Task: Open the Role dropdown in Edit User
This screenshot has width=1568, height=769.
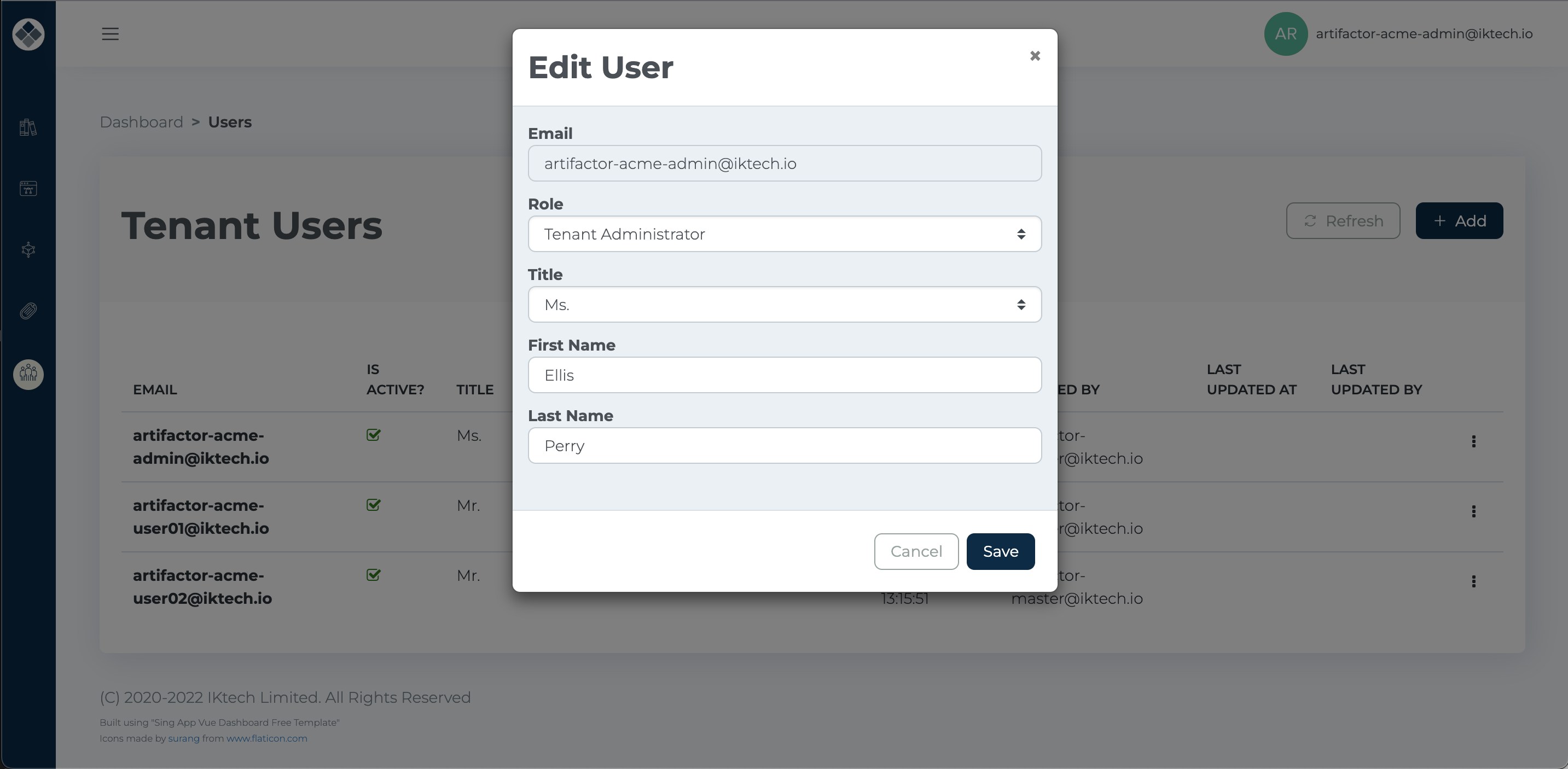Action: coord(784,234)
